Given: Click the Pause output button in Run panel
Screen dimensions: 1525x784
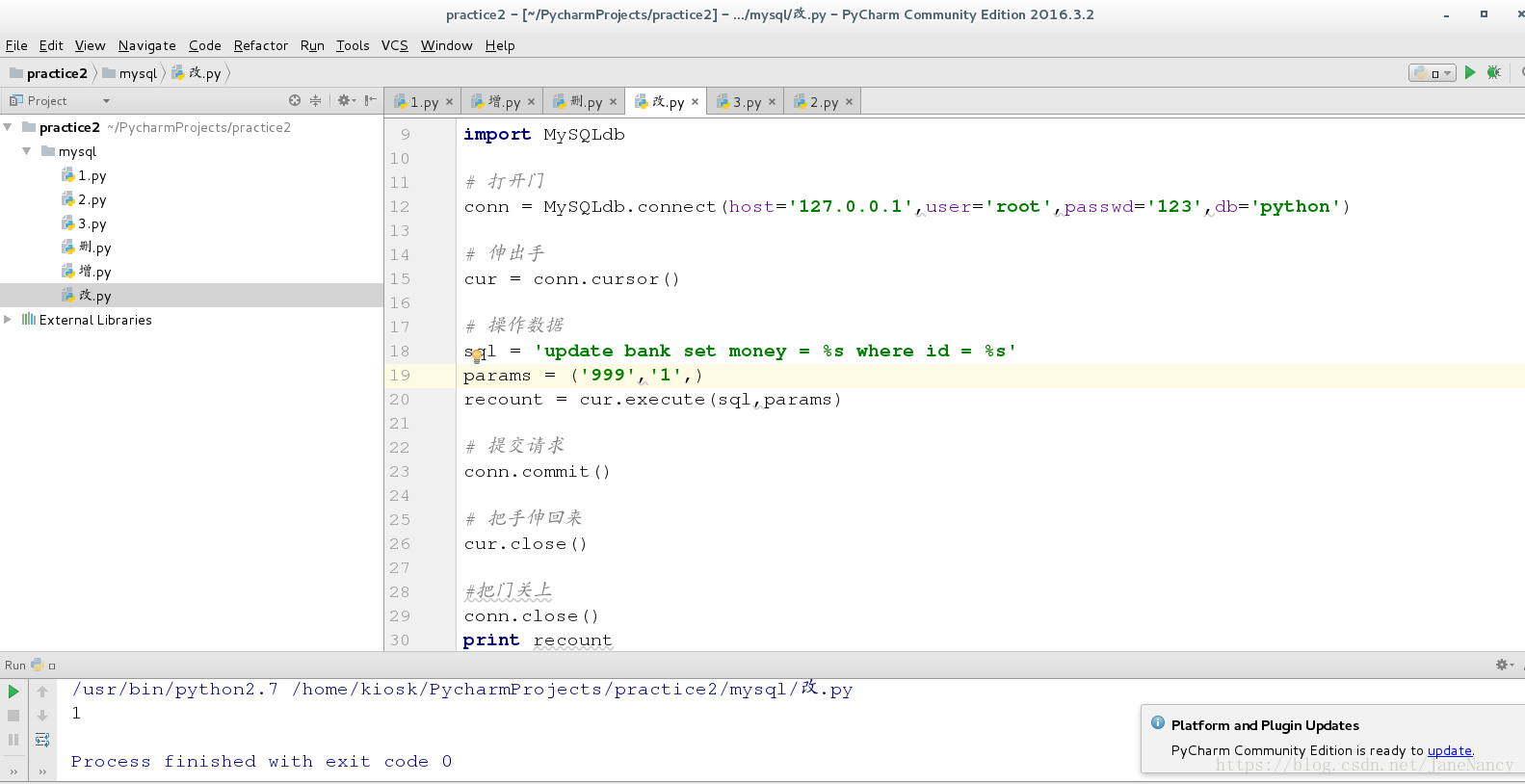Looking at the screenshot, I should 13,740.
